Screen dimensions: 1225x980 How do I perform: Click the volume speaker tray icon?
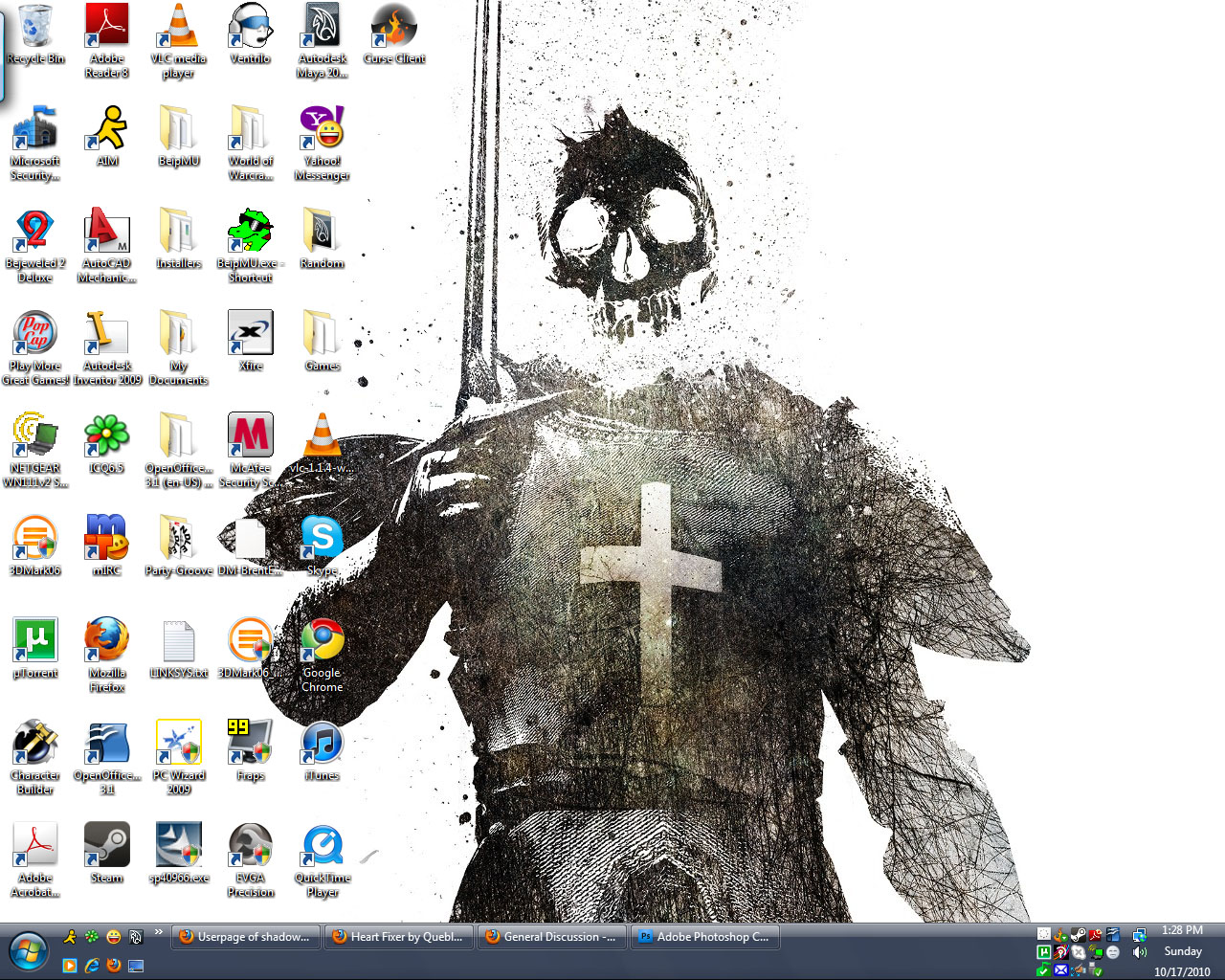pyautogui.click(x=1139, y=952)
